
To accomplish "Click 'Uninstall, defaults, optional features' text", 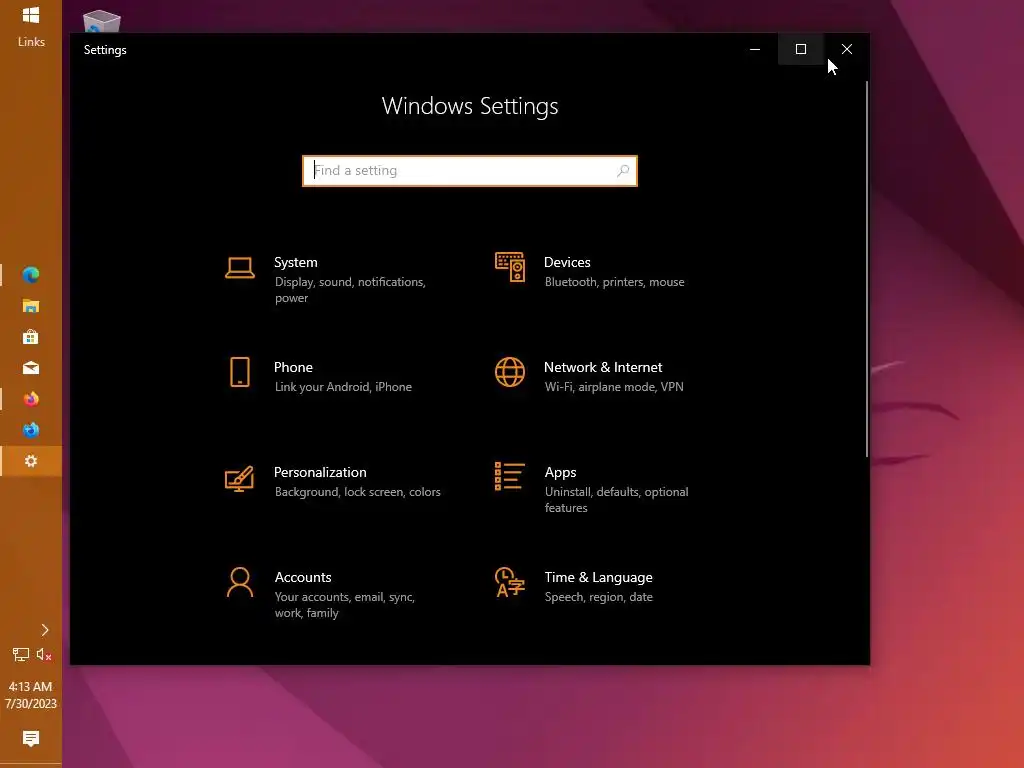I will (616, 500).
